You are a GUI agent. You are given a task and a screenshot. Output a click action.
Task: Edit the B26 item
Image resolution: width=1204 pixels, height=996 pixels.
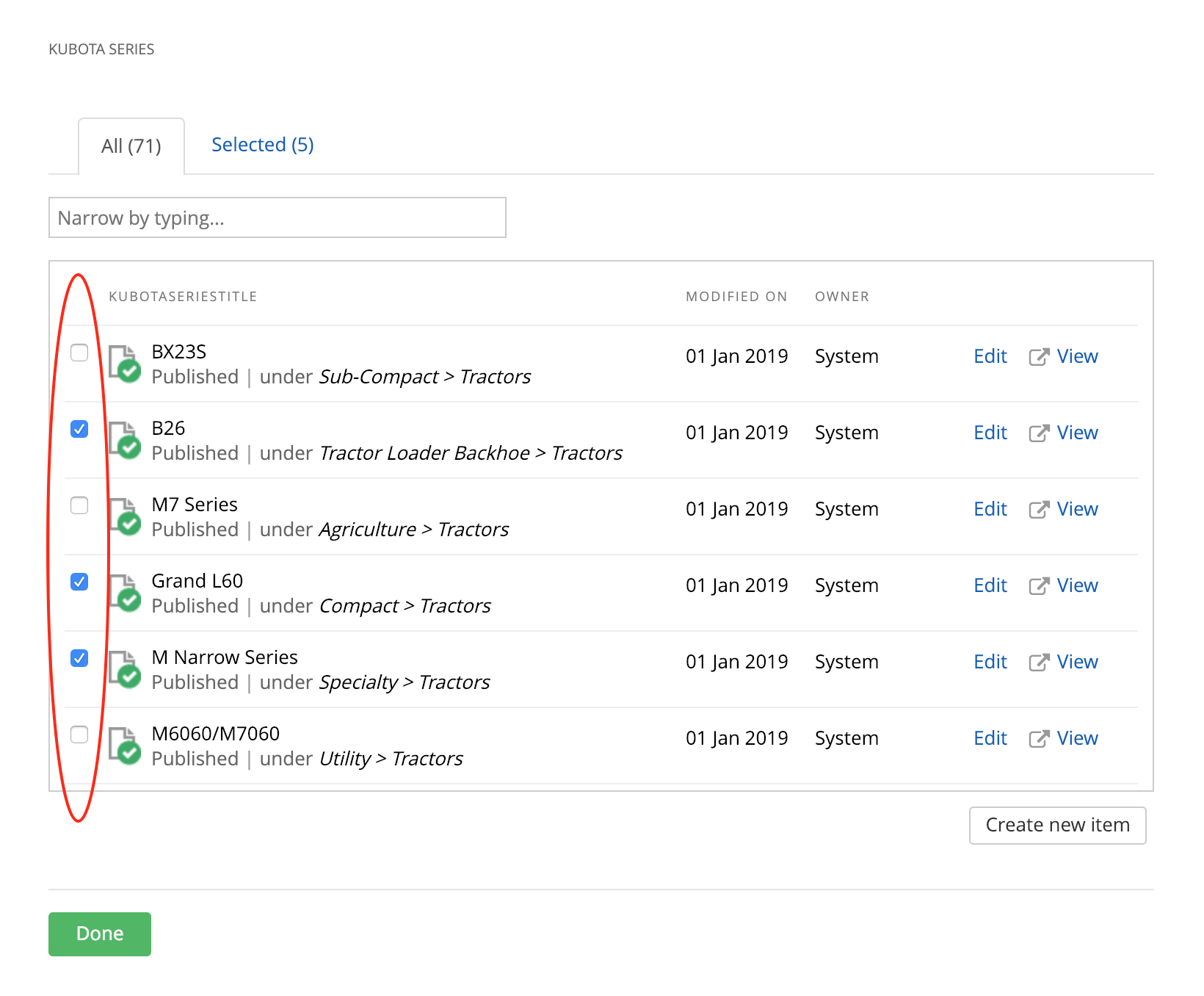990,433
